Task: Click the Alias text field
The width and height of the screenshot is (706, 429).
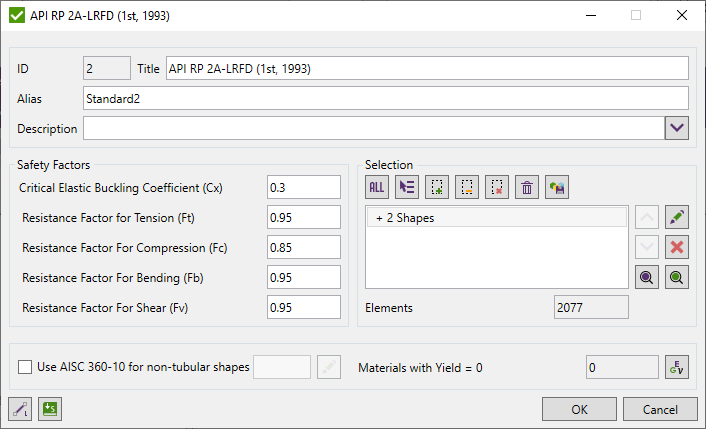Action: [386, 98]
